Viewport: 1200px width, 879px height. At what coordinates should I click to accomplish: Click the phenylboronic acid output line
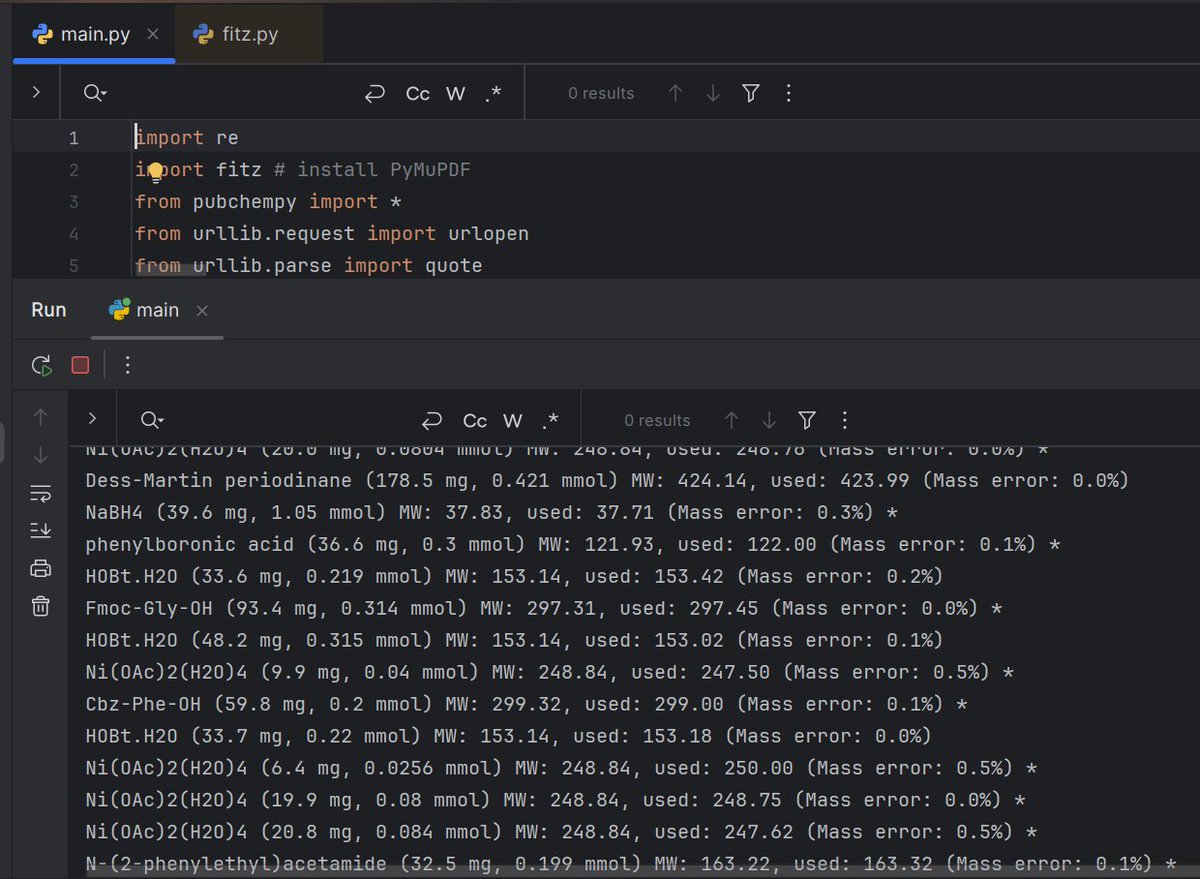click(x=572, y=545)
